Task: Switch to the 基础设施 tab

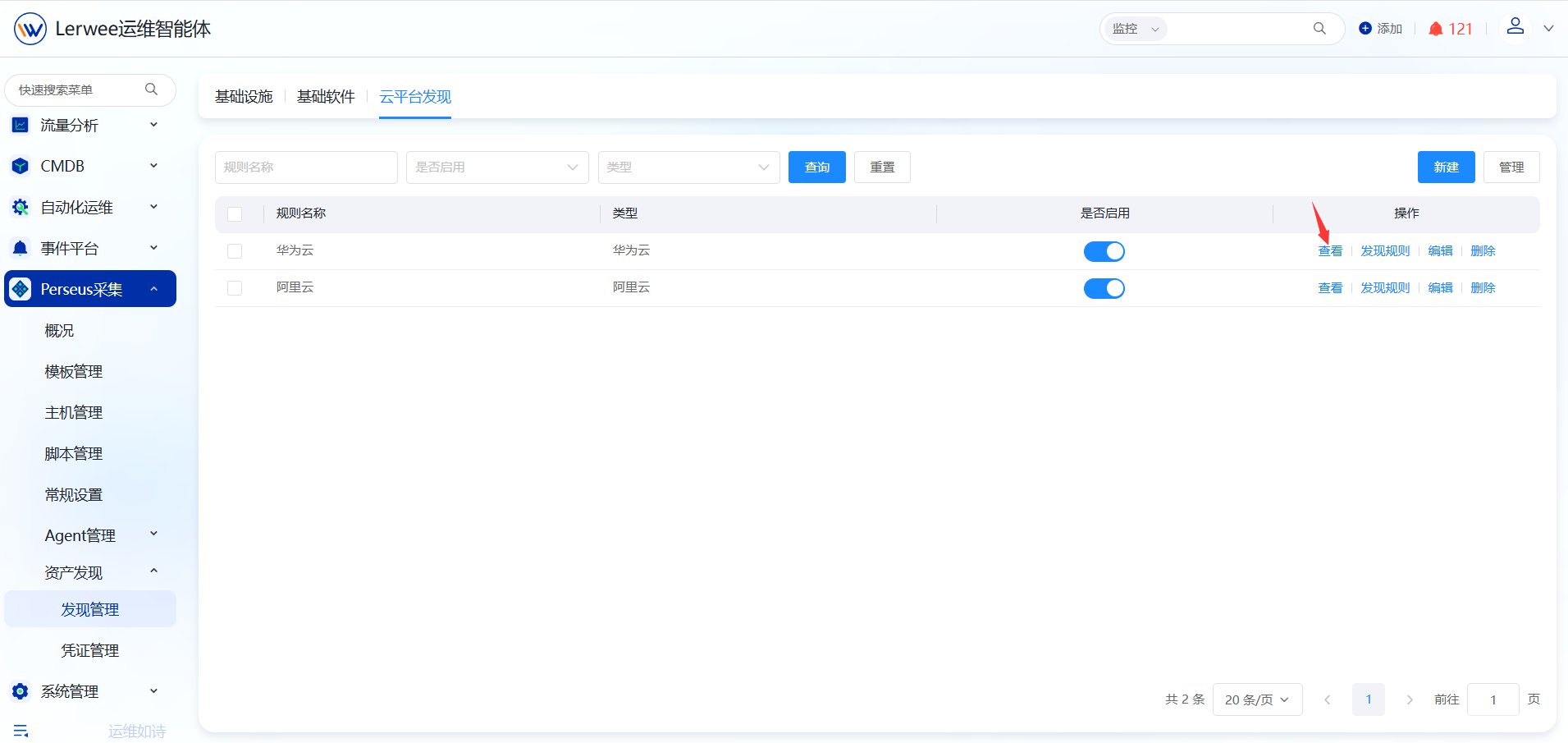Action: [244, 97]
